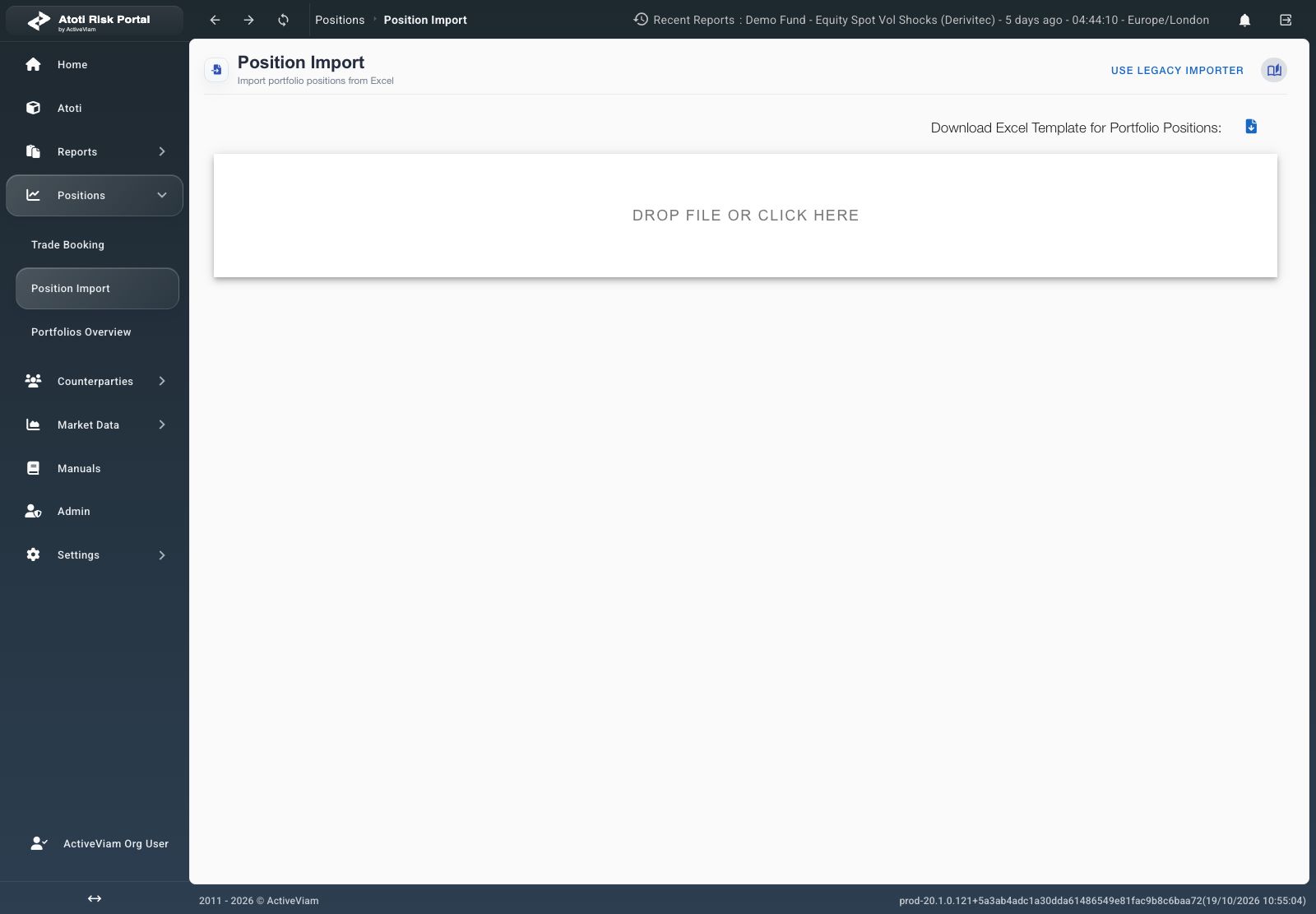Click the Drop File or Click Here area
This screenshot has width=1316, height=914.
click(745, 216)
